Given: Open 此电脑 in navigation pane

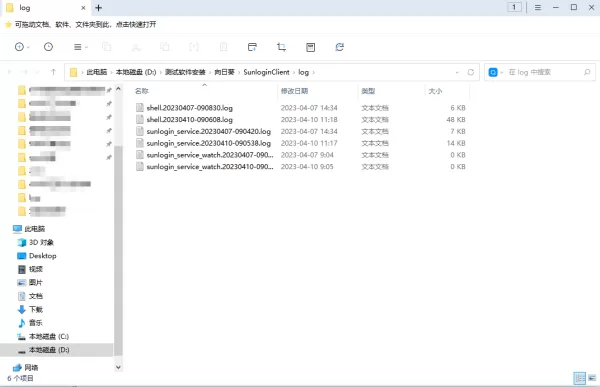Looking at the screenshot, I should 34,229.
